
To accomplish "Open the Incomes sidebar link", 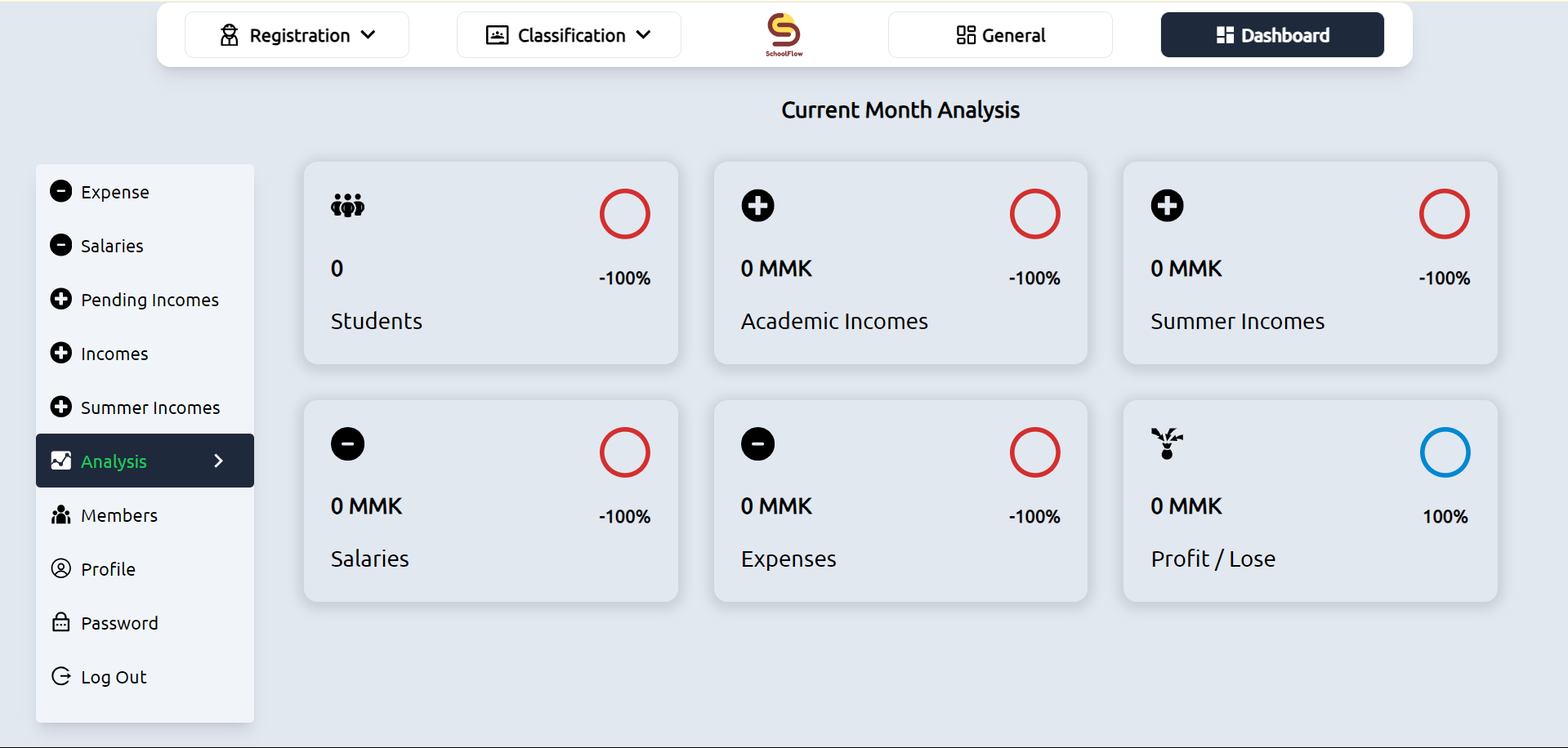I will tap(114, 354).
